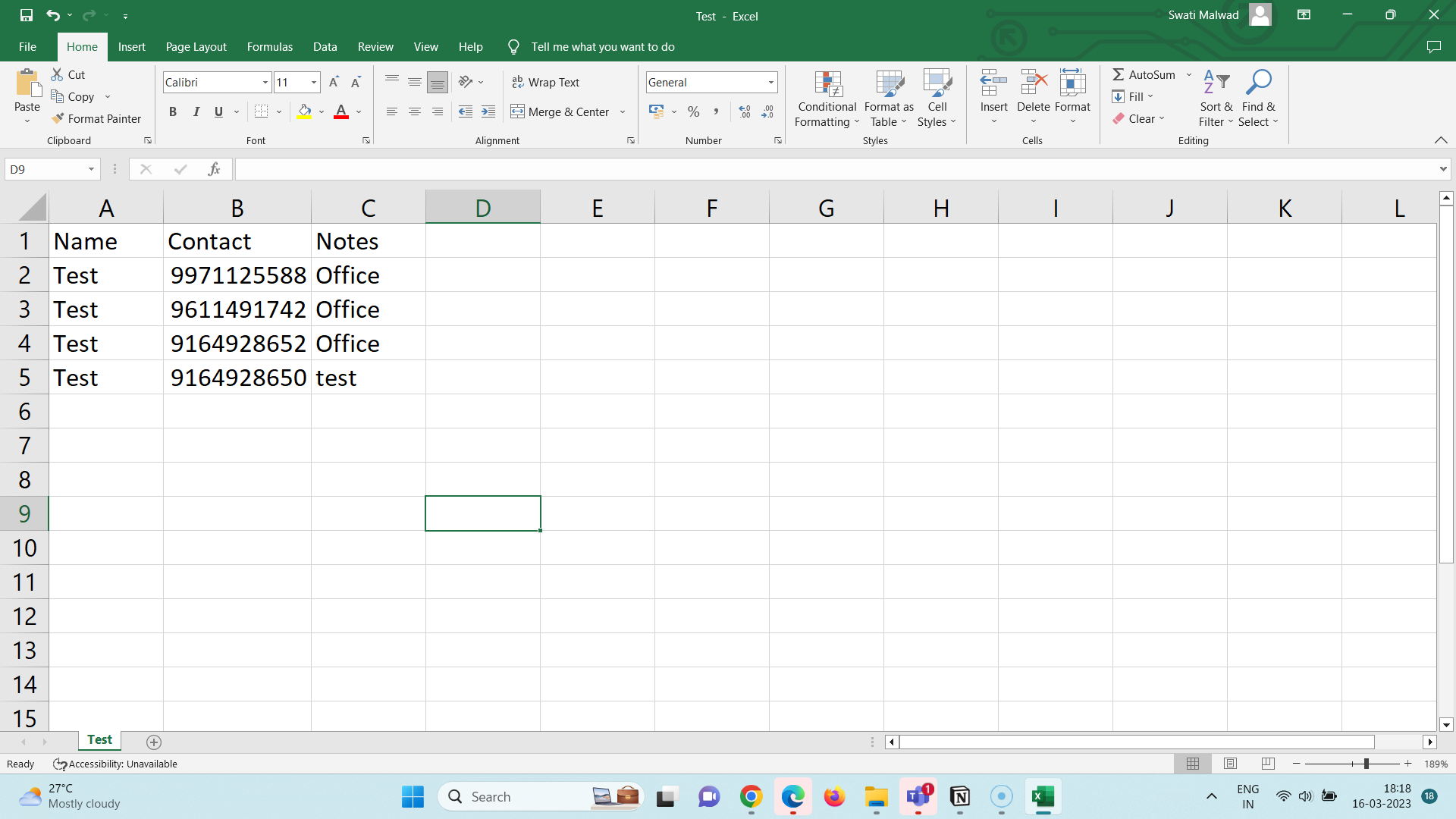This screenshot has height=819, width=1456.
Task: Click the Cut button
Action: click(68, 74)
